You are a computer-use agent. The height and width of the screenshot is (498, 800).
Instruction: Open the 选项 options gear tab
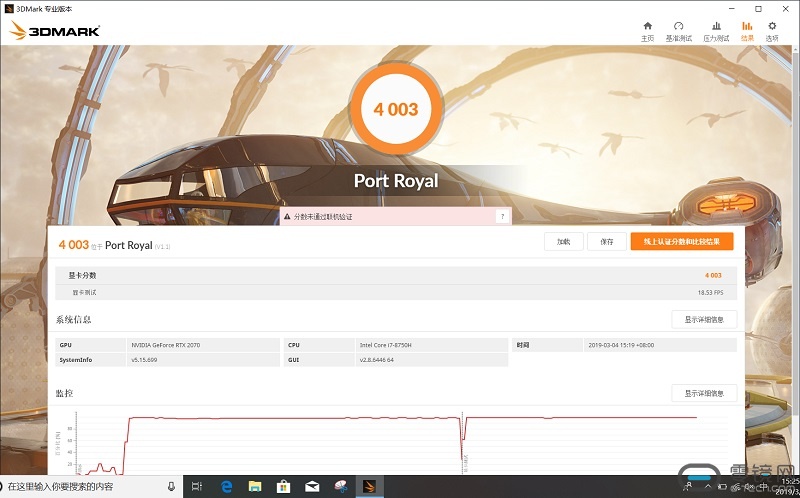point(772,32)
